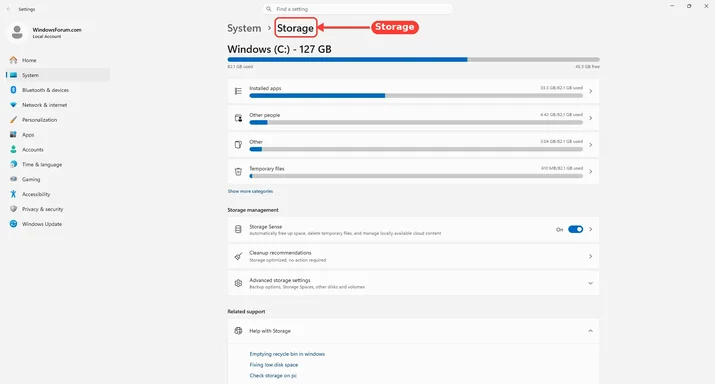This screenshot has width=715, height=384.
Task: Click the Accounts person icon
Action: 13,149
